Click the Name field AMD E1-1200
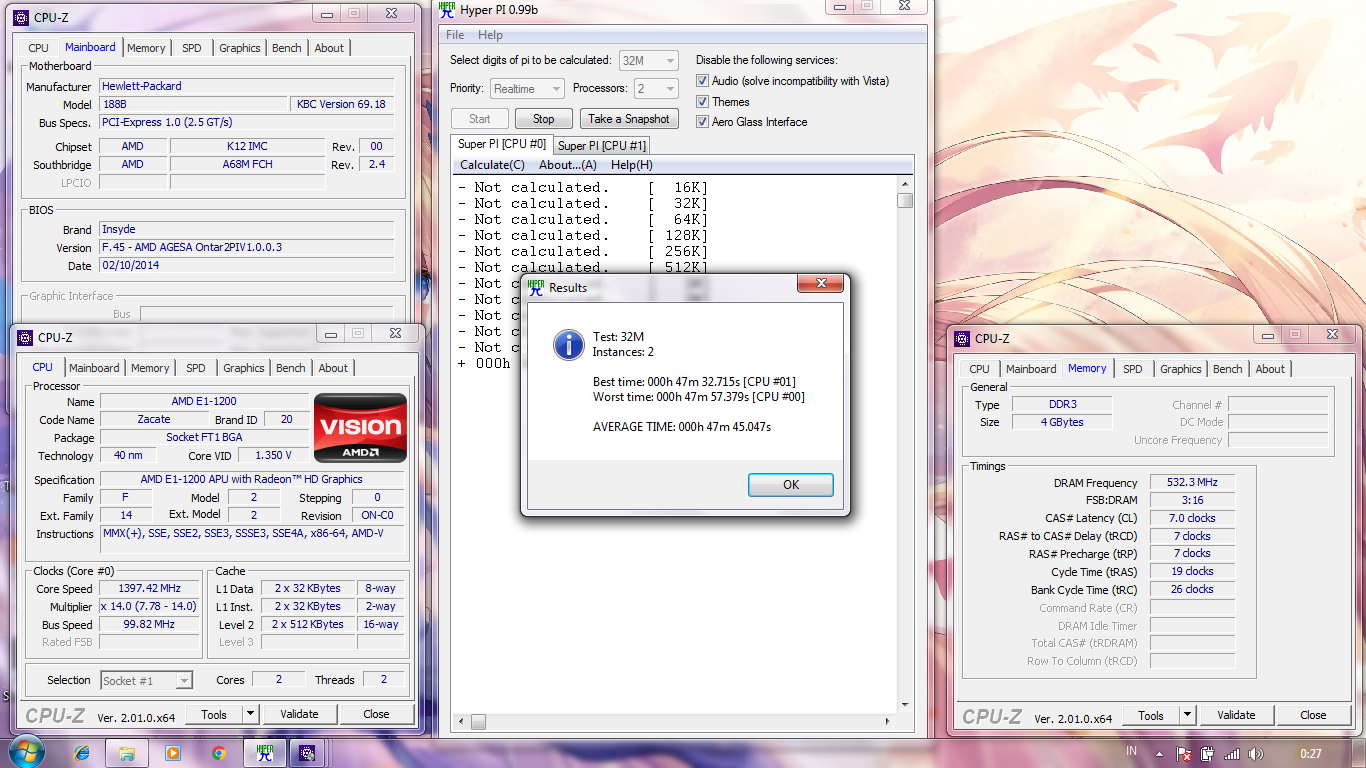1366x768 pixels. [x=204, y=401]
